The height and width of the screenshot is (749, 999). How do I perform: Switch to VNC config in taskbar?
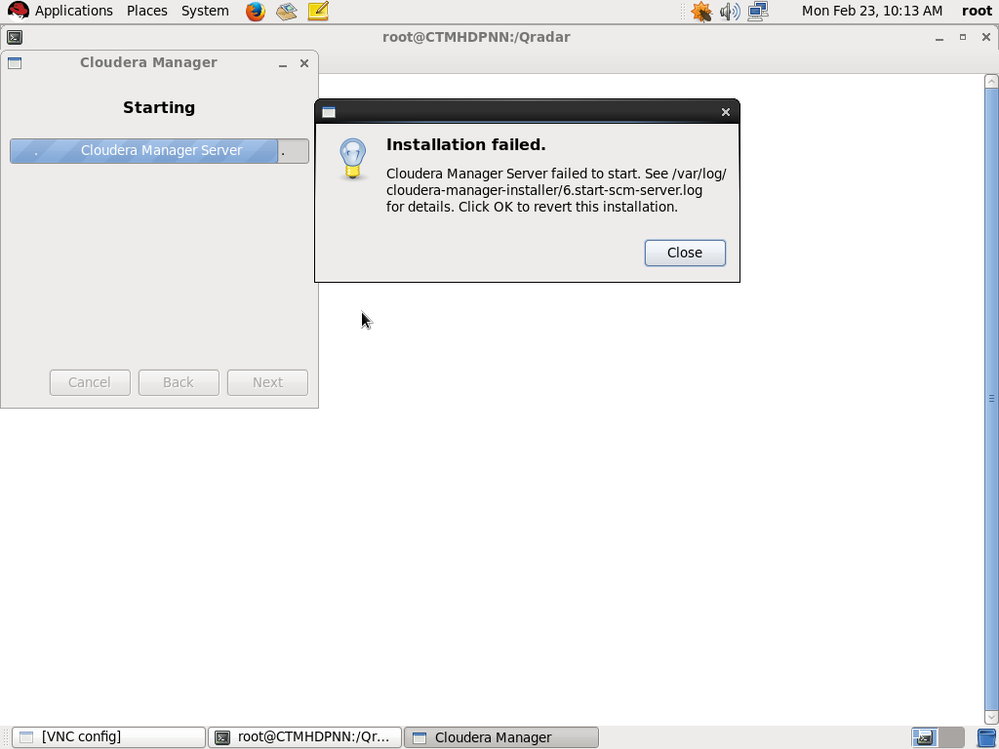point(109,737)
